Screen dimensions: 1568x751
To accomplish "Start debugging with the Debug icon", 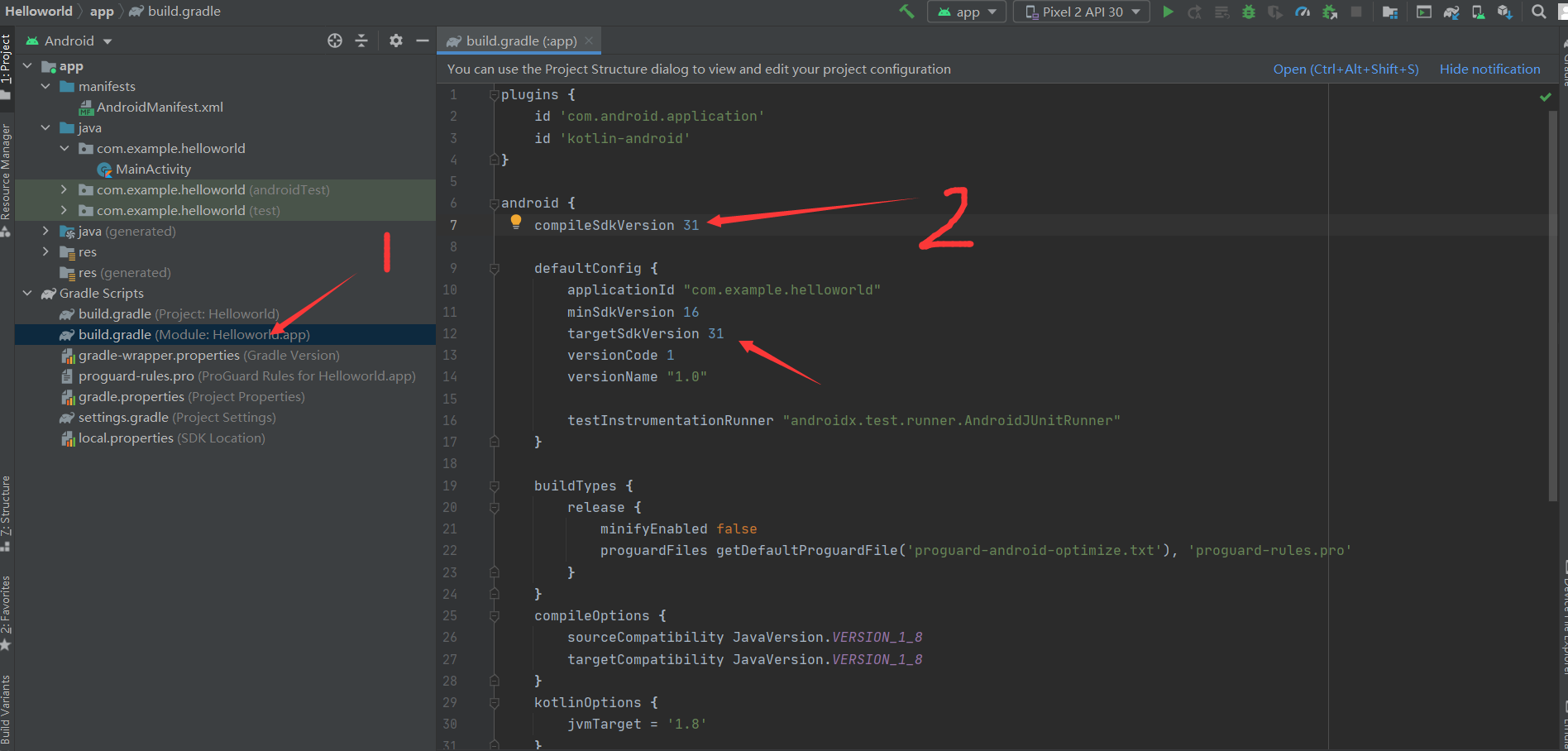I will click(1249, 12).
